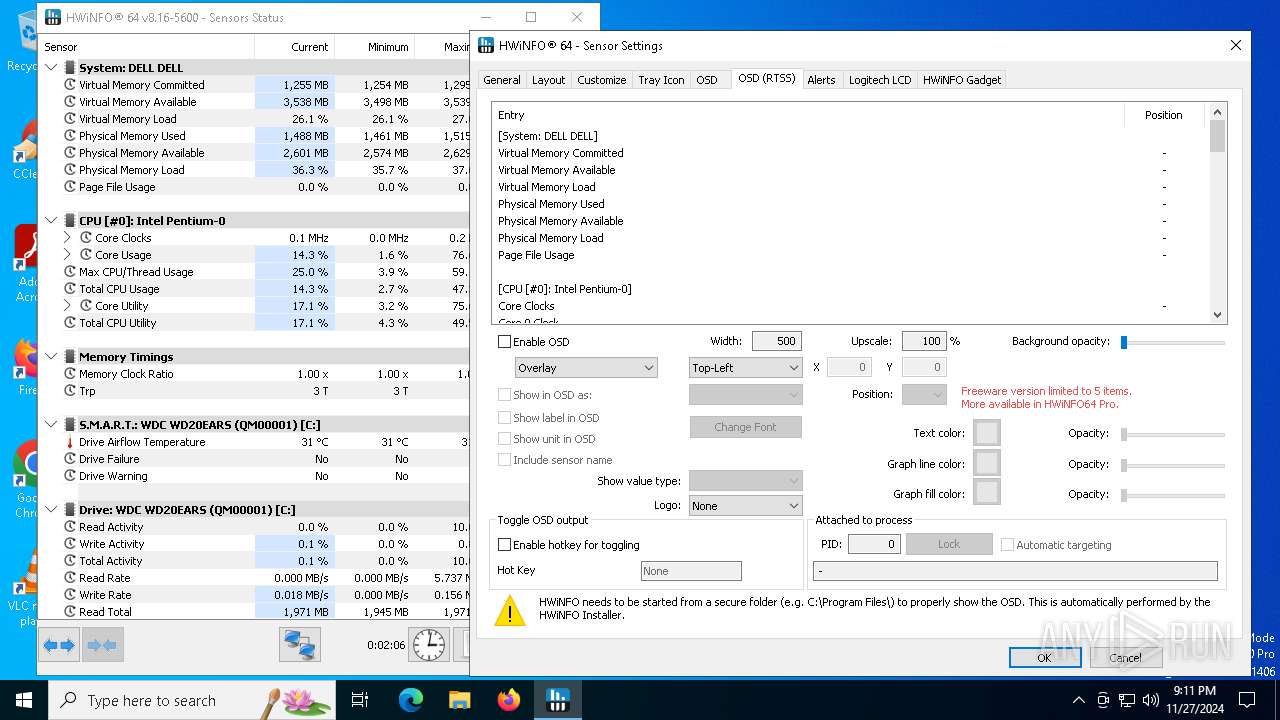Click OK in Sensor Settings
This screenshot has width=1280, height=720.
point(1045,657)
